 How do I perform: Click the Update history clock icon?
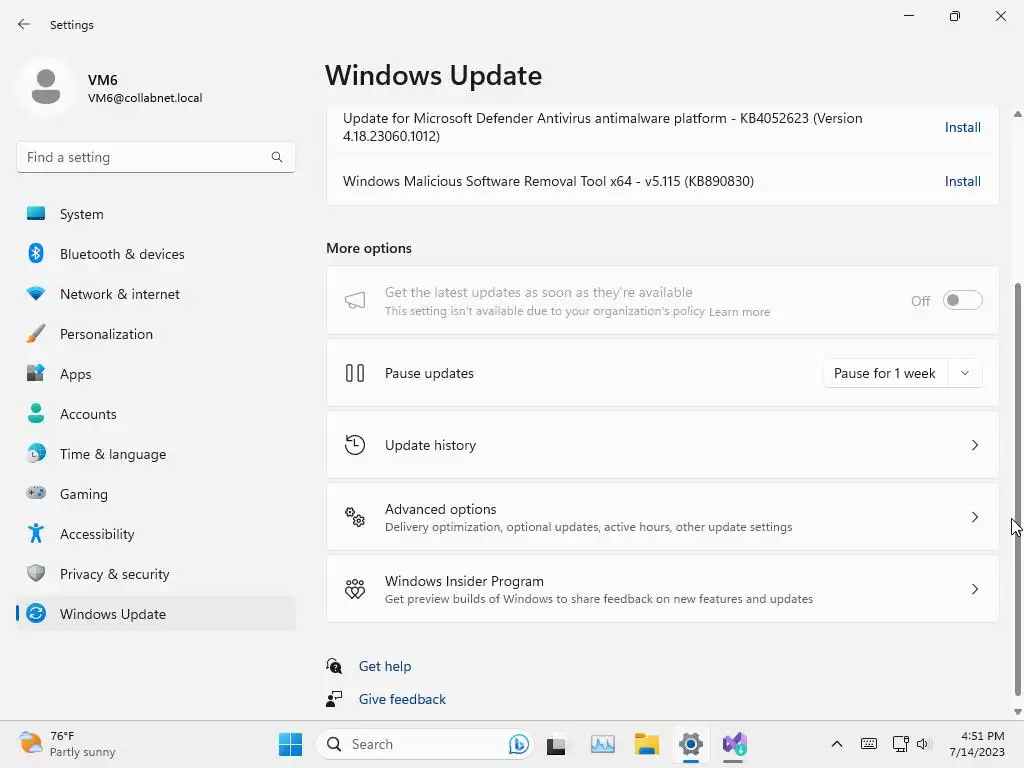coord(355,445)
